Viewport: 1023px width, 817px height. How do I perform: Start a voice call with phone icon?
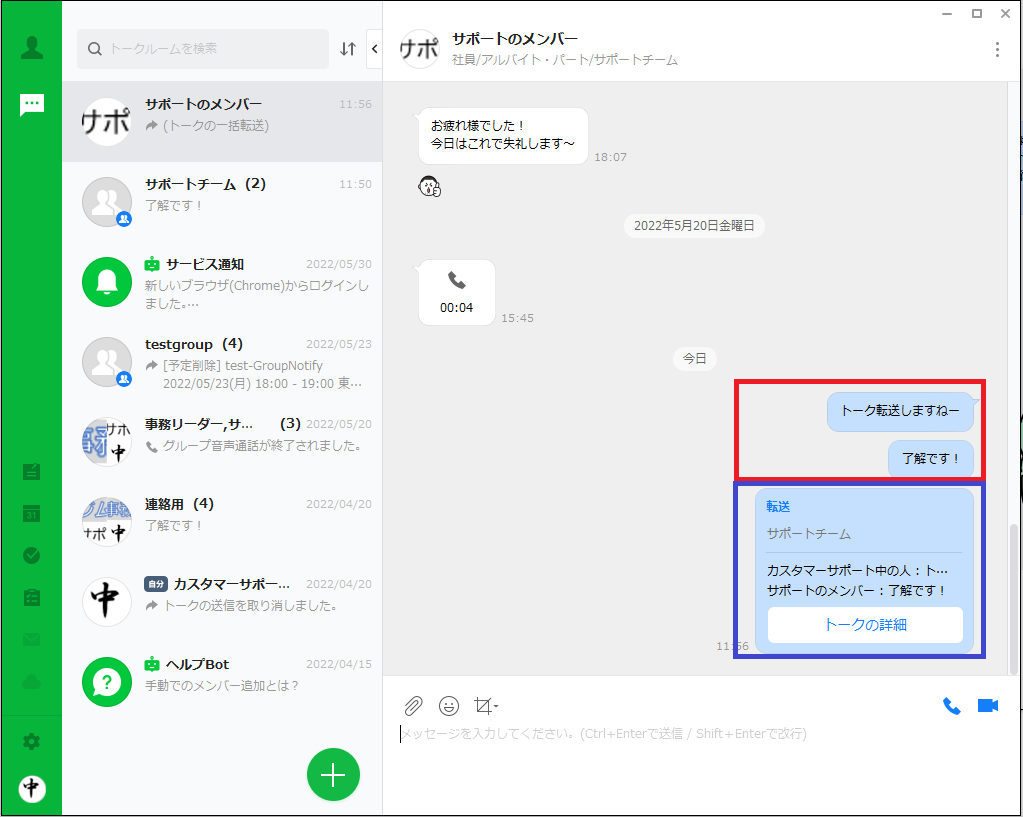tap(951, 706)
